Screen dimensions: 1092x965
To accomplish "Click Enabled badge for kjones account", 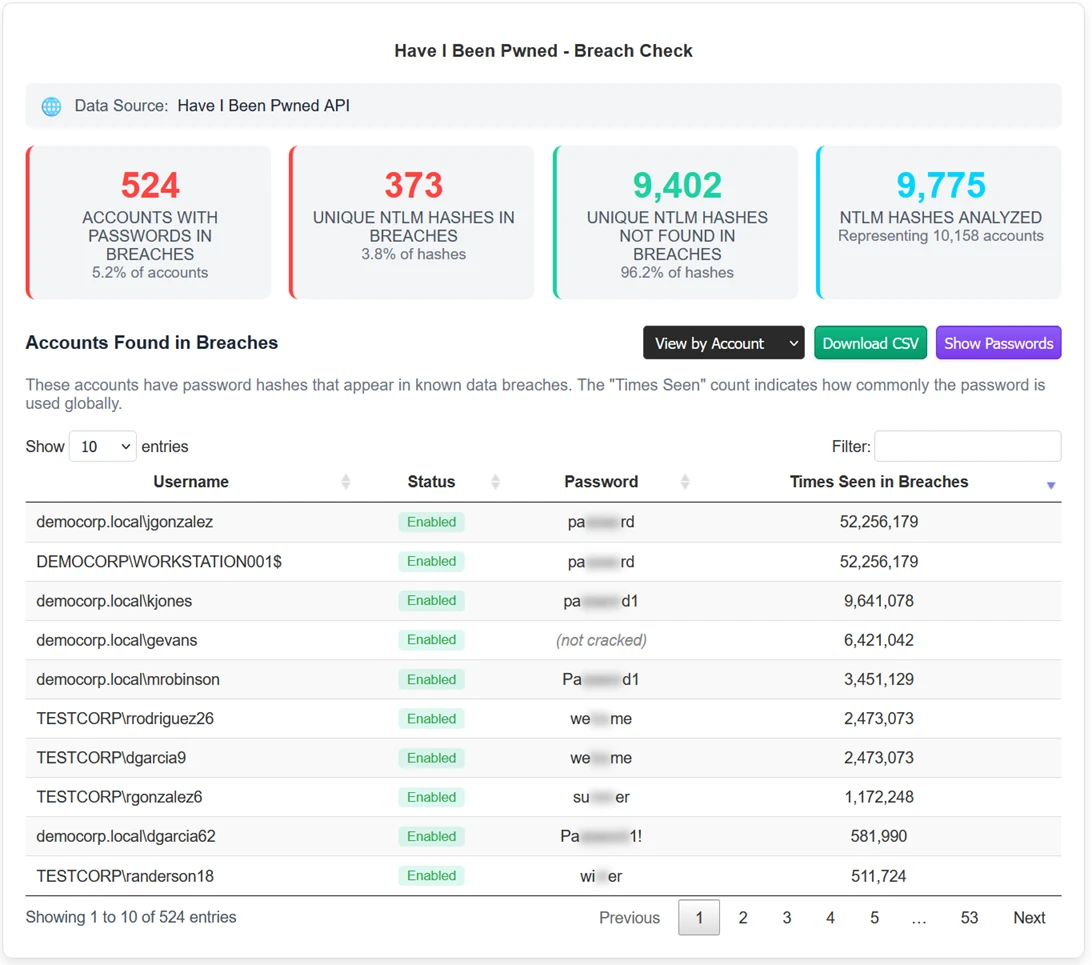I will pyautogui.click(x=431, y=601).
